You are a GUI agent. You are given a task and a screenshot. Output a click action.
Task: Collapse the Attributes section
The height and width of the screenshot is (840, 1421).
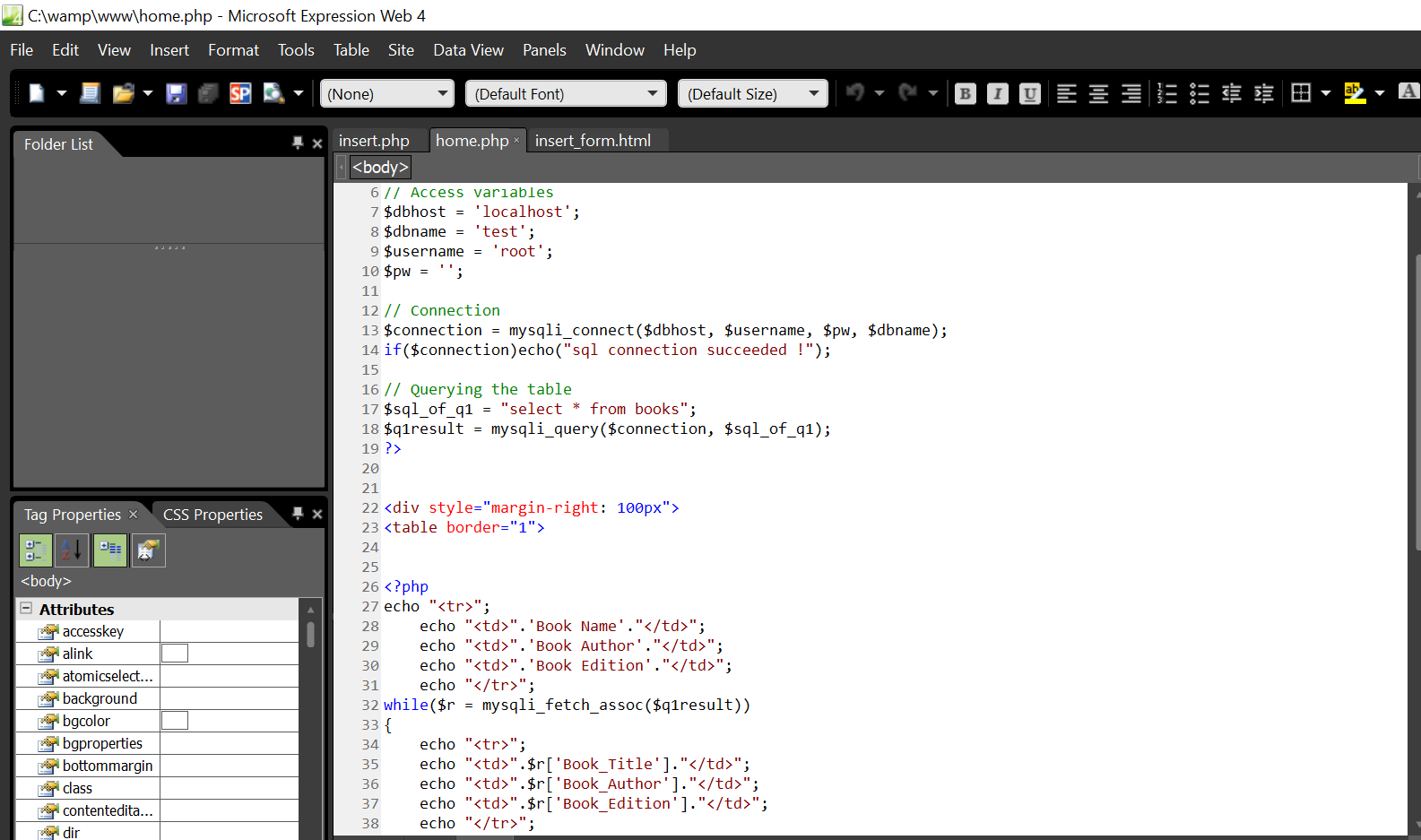click(26, 608)
